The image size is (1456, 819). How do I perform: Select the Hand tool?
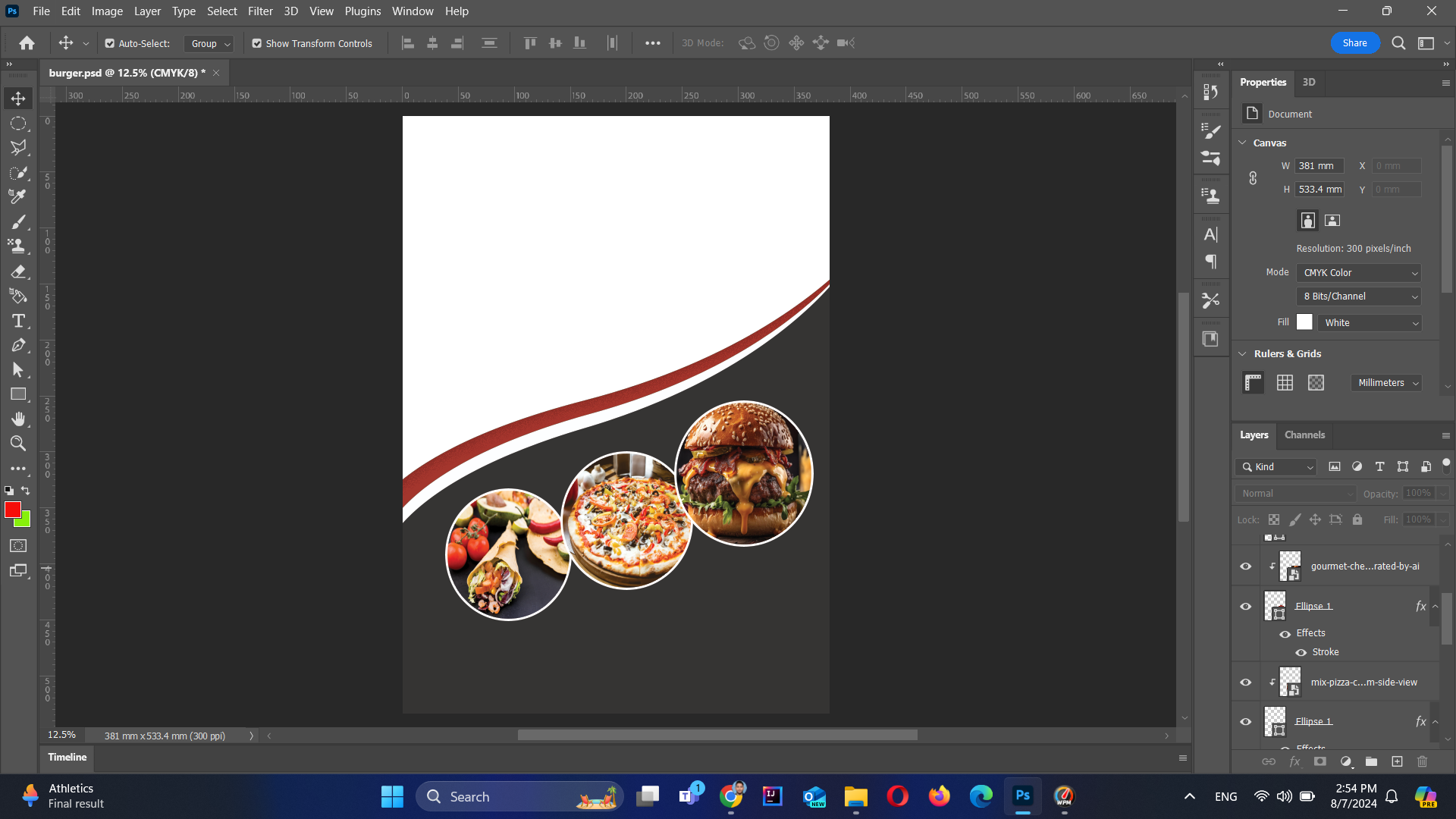point(18,419)
